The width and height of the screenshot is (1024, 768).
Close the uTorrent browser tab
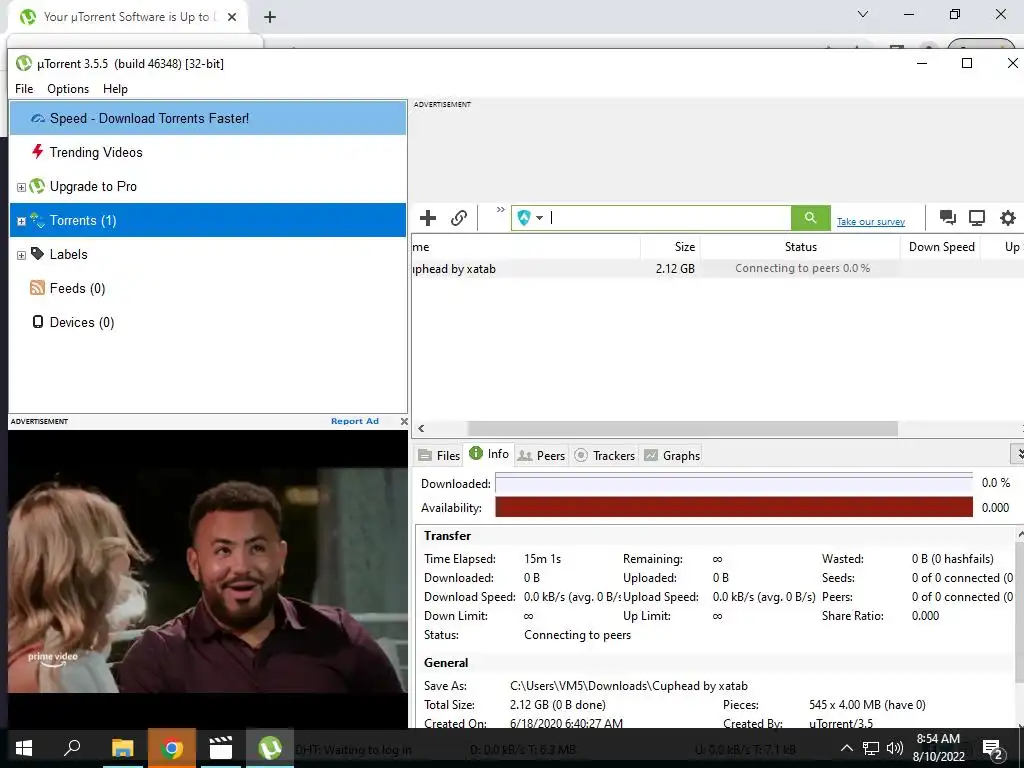coord(232,17)
